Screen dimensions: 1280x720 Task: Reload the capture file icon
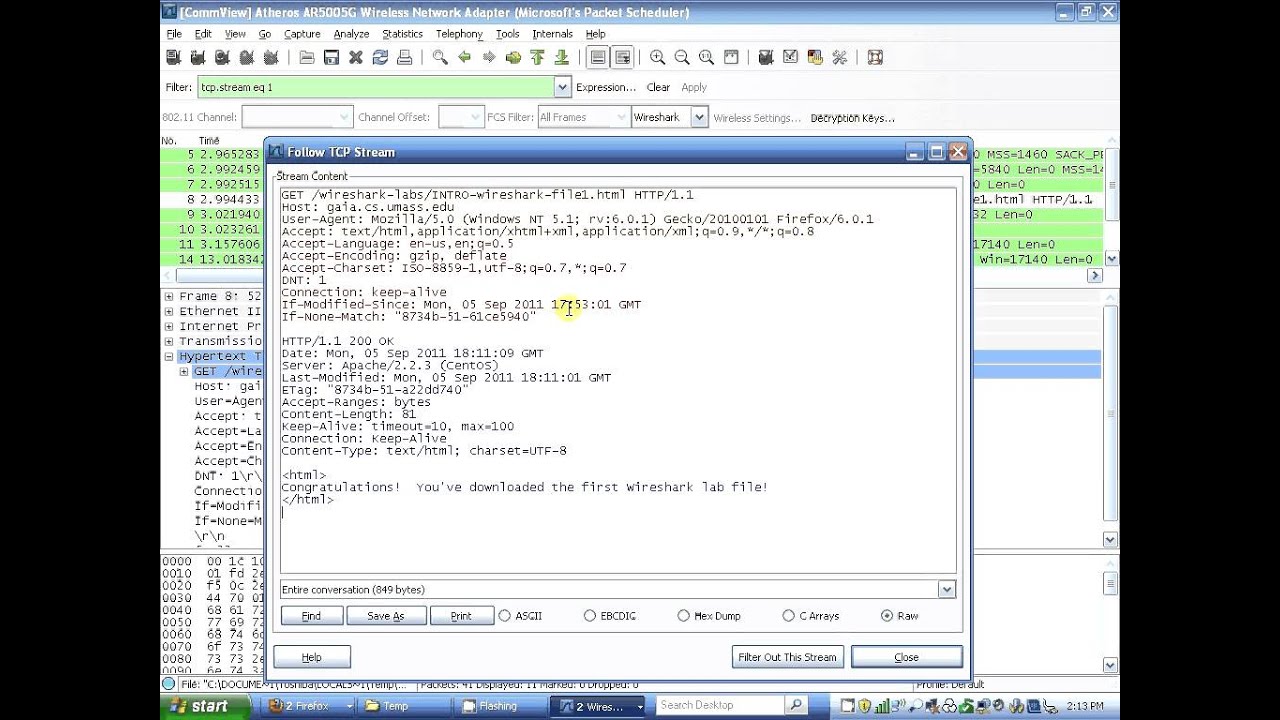380,58
